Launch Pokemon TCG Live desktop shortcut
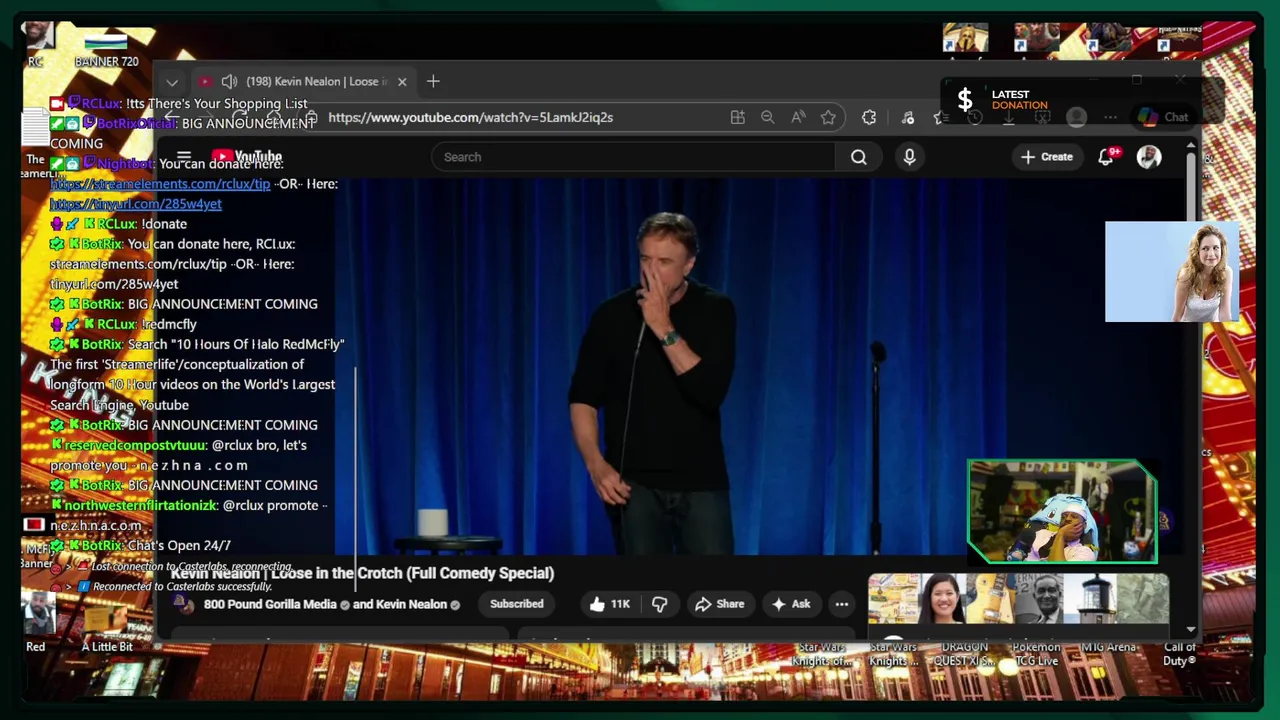 click(x=1036, y=654)
